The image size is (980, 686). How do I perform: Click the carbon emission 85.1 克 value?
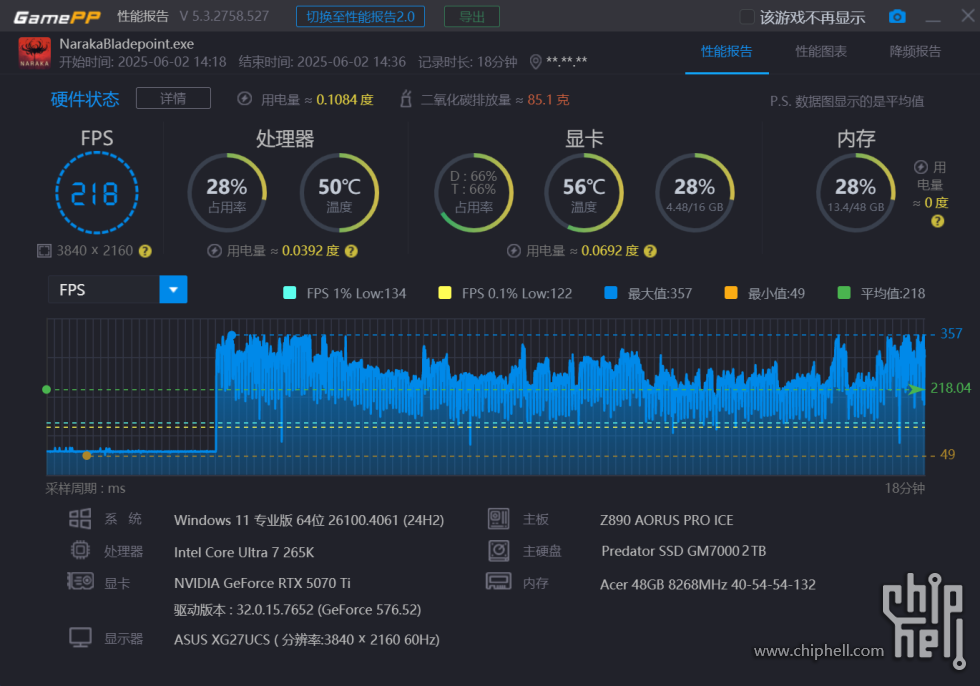(x=548, y=100)
